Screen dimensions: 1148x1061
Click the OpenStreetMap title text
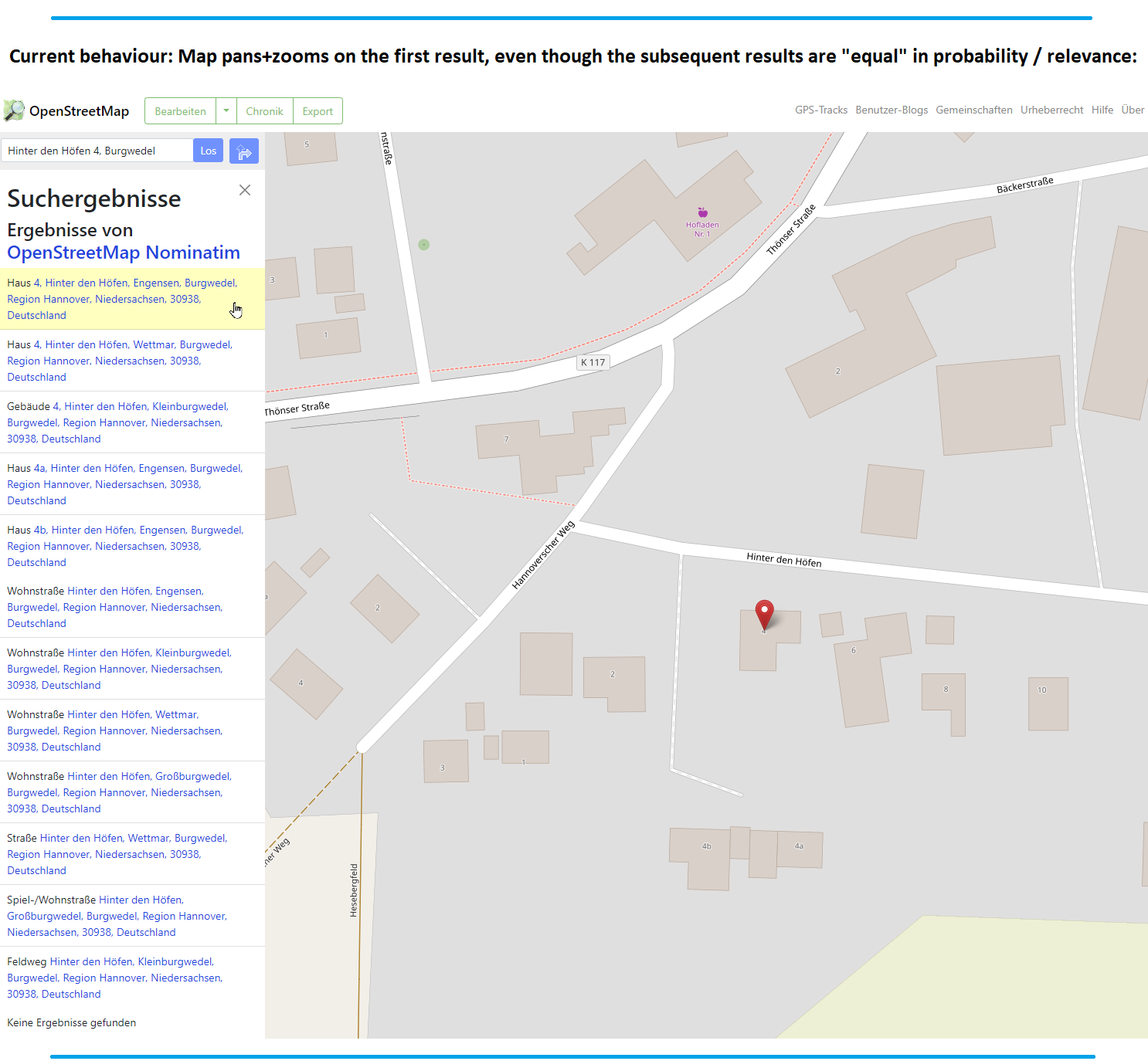click(79, 111)
